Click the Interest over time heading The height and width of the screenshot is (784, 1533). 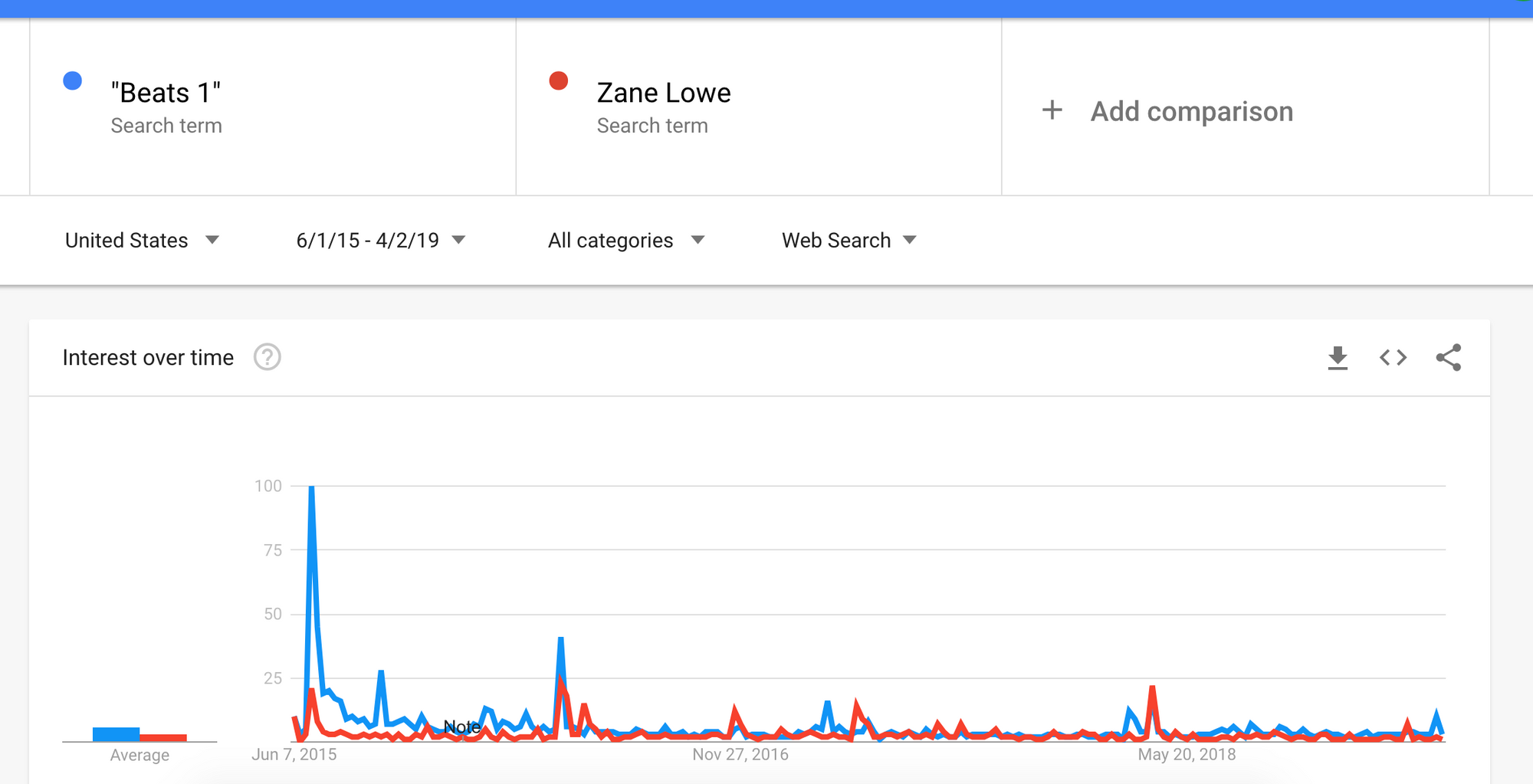[148, 358]
